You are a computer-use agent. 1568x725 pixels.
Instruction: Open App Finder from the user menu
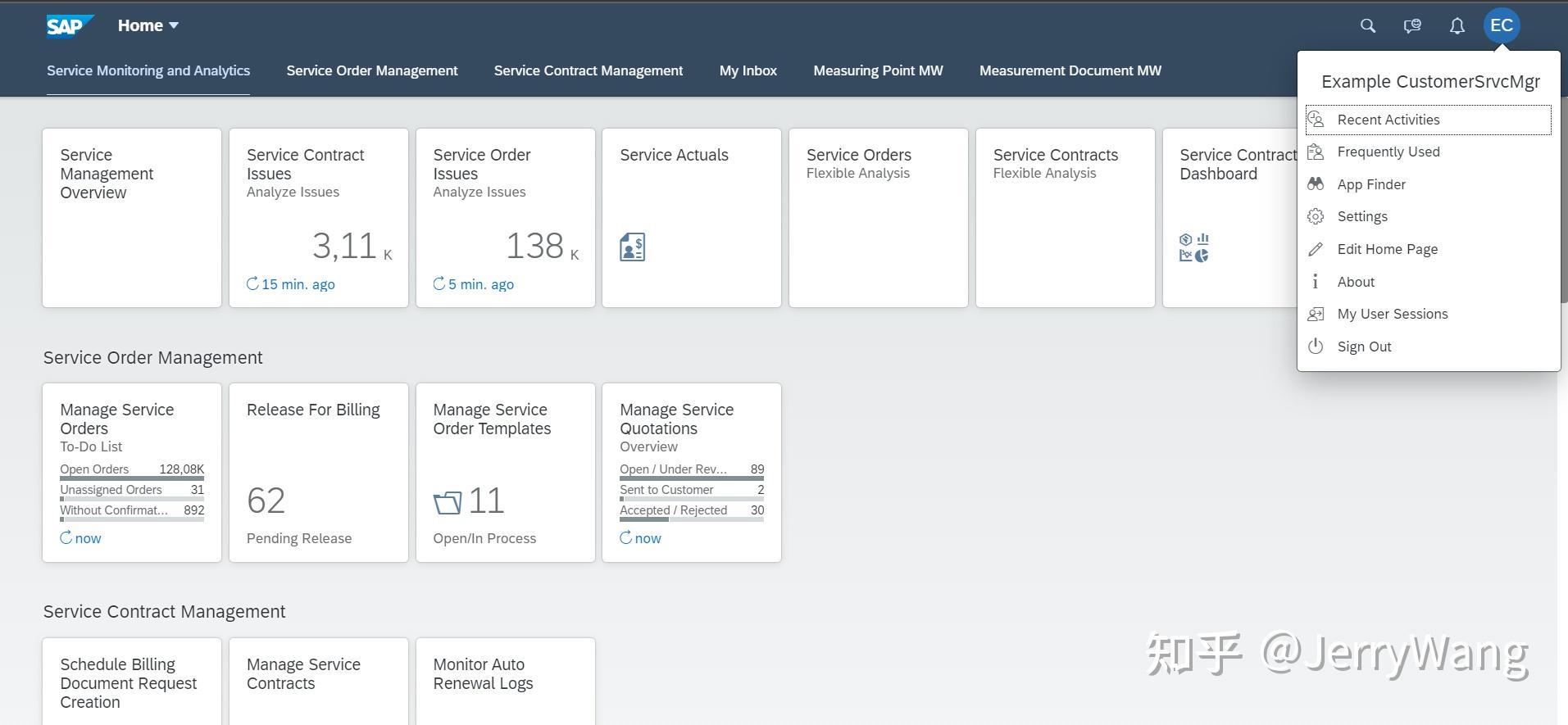coord(1370,184)
